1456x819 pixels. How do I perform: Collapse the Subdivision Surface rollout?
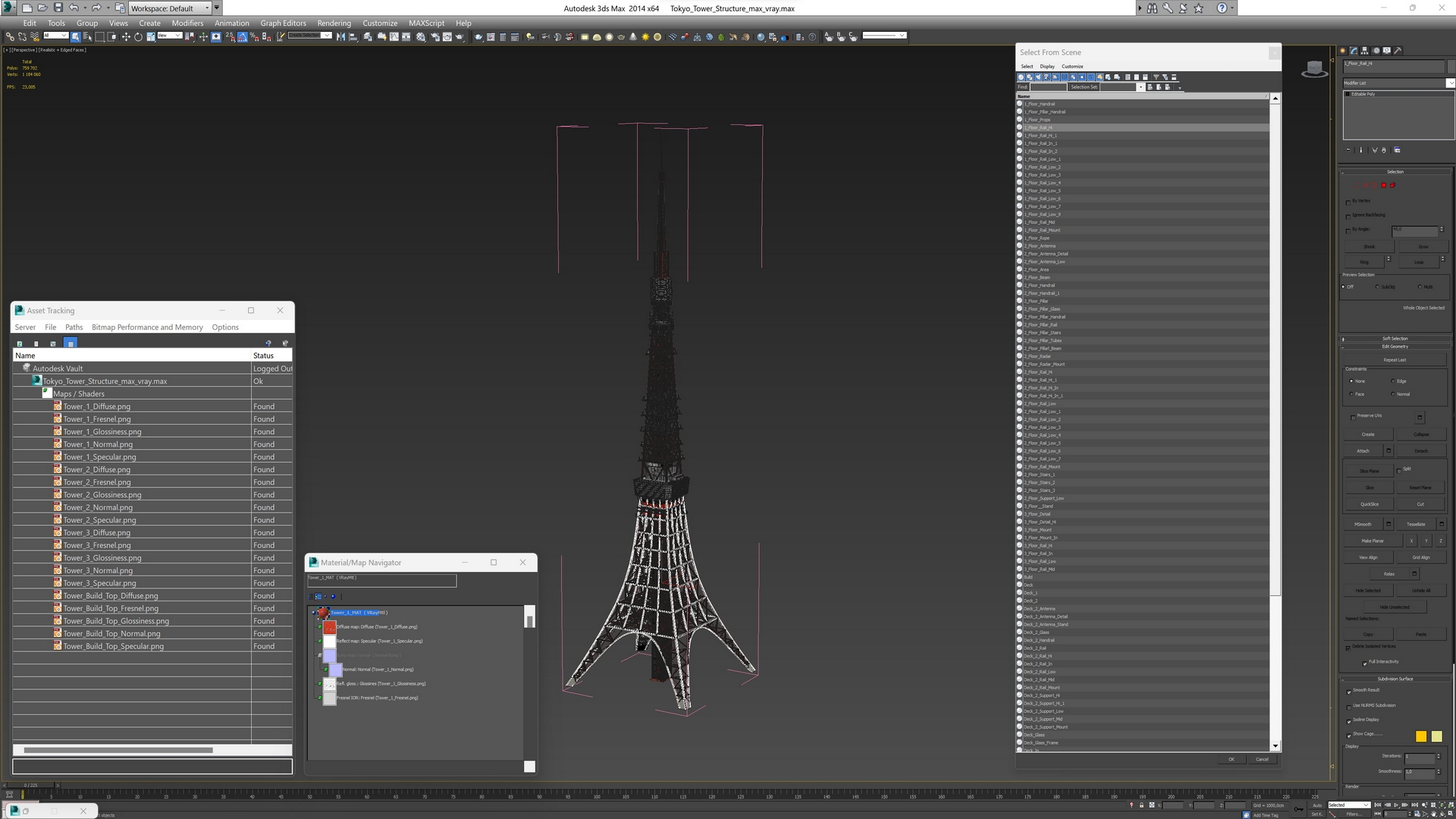pos(1395,679)
